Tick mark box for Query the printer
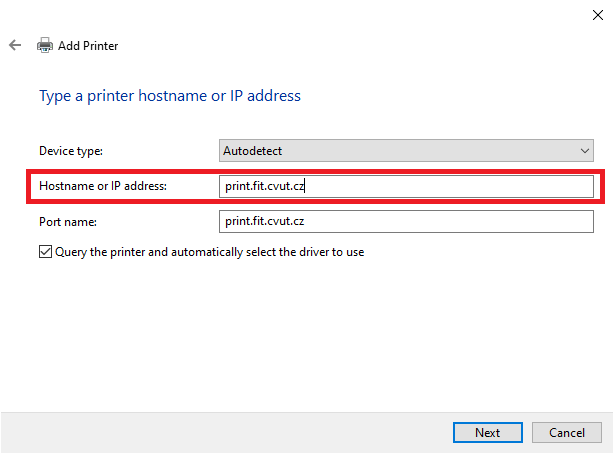The width and height of the screenshot is (614, 454). (45, 251)
